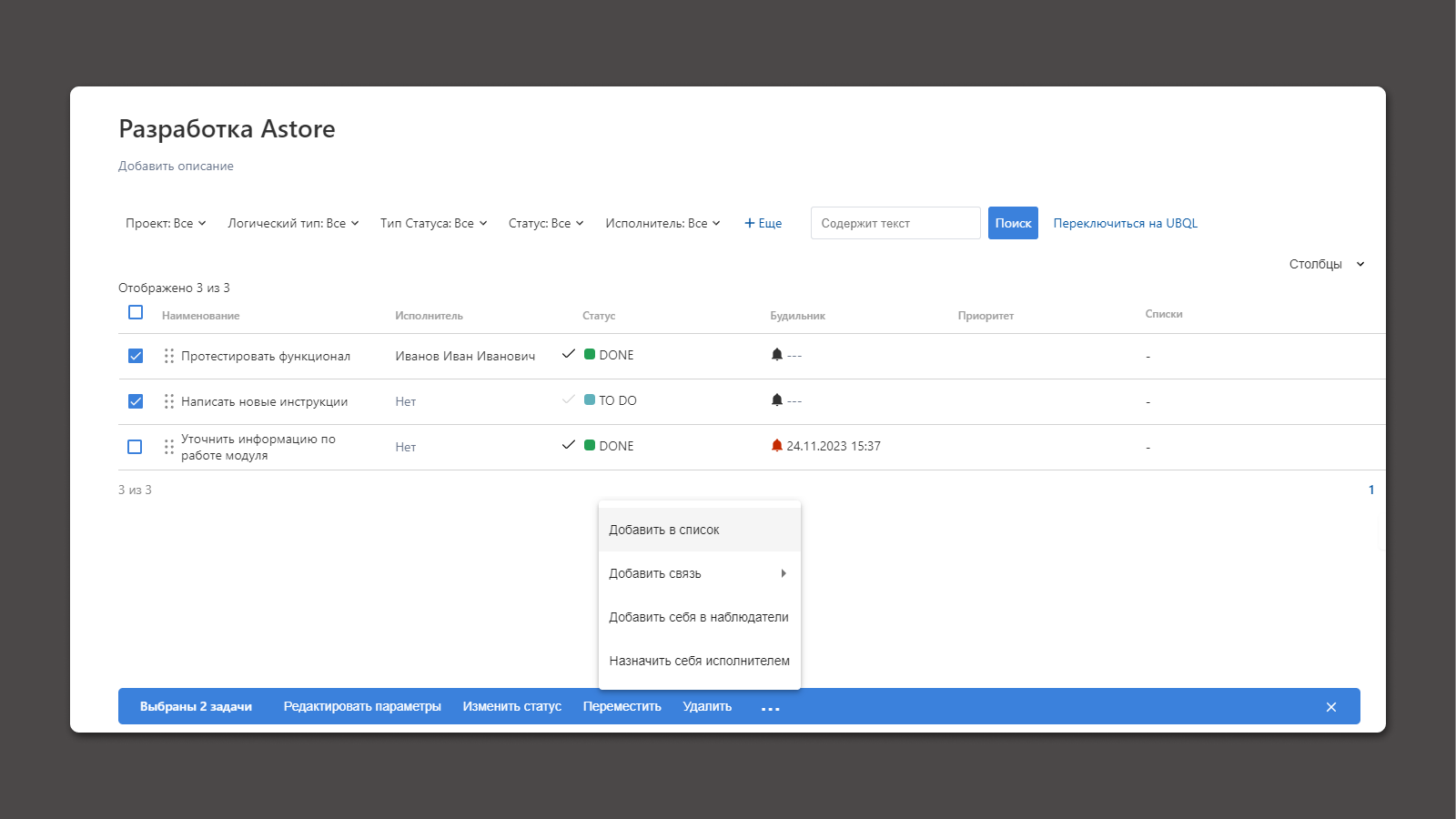Click checkmark icon in Уточнить информацию row
1456x819 pixels.
coord(569,445)
